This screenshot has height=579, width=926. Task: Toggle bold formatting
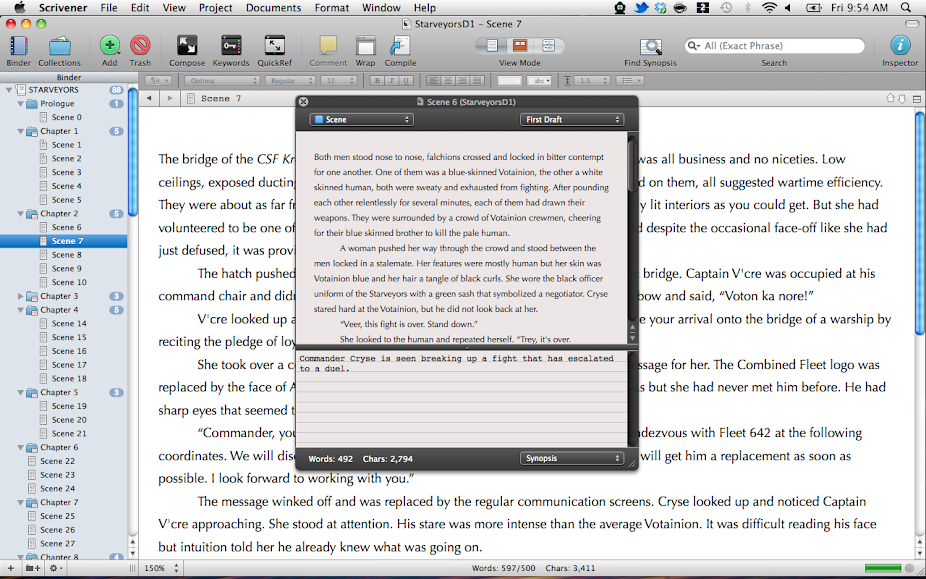click(377, 81)
